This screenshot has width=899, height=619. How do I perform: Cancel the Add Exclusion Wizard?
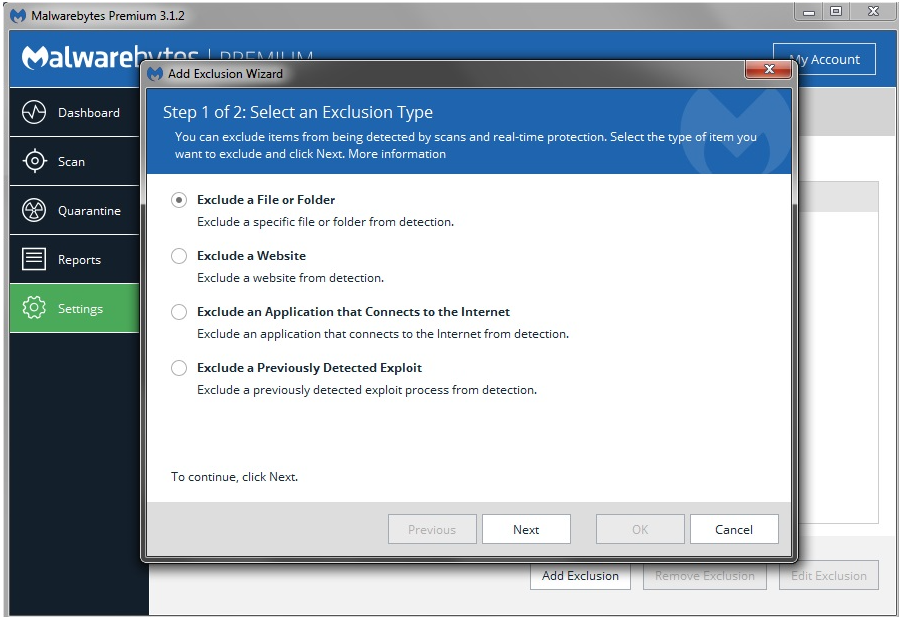click(x=734, y=529)
